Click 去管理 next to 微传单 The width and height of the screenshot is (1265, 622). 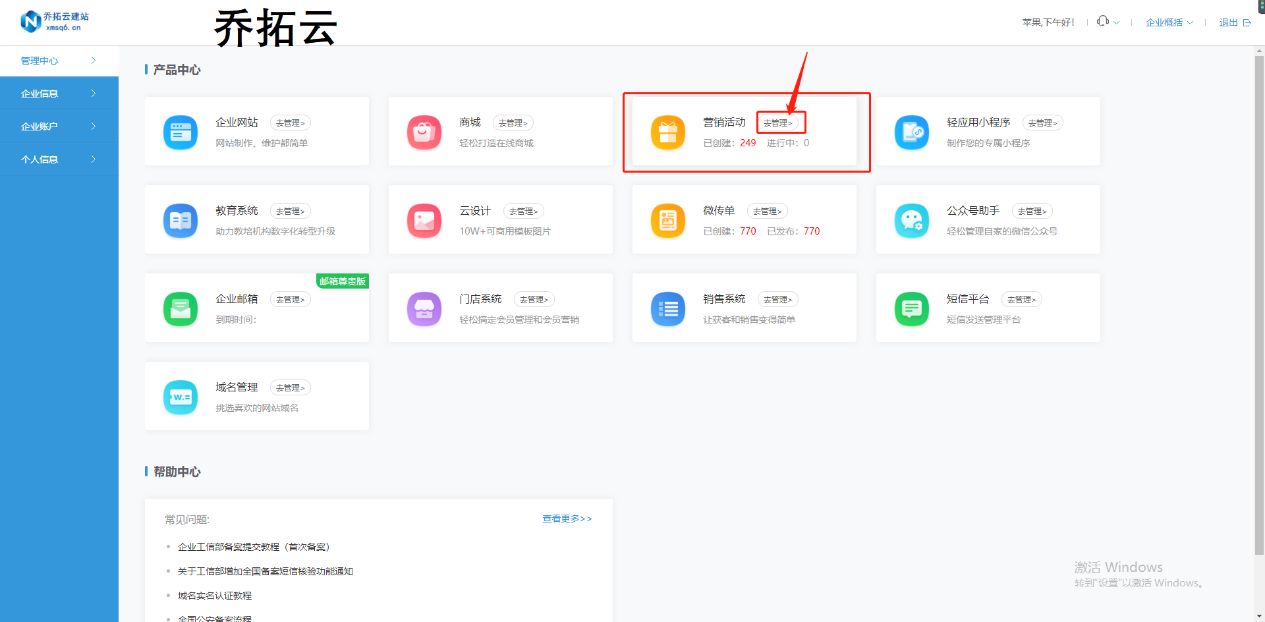[x=767, y=211]
